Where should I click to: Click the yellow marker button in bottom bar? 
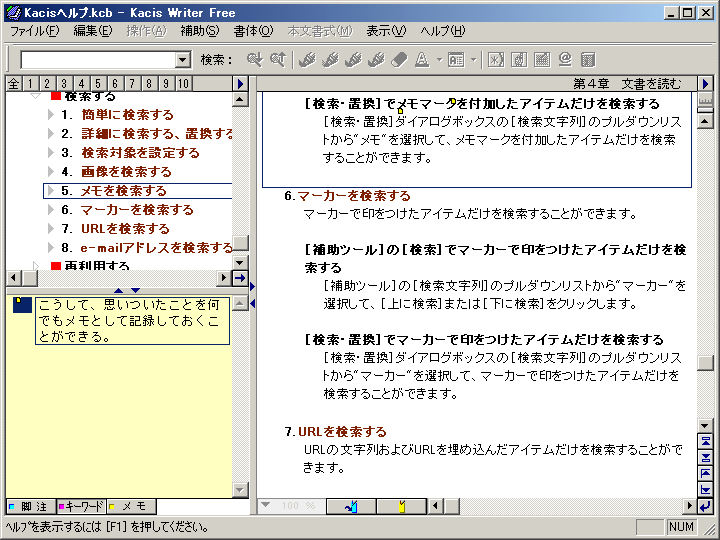[402, 506]
